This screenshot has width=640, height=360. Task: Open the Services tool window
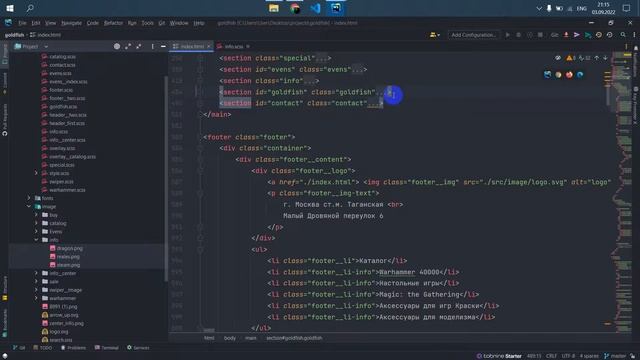[x=138, y=348]
